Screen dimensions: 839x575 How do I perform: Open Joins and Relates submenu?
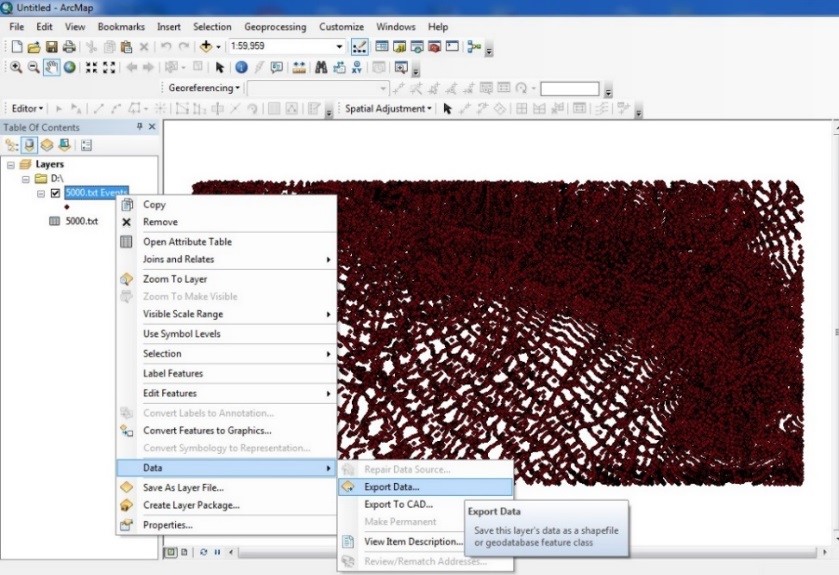point(226,259)
